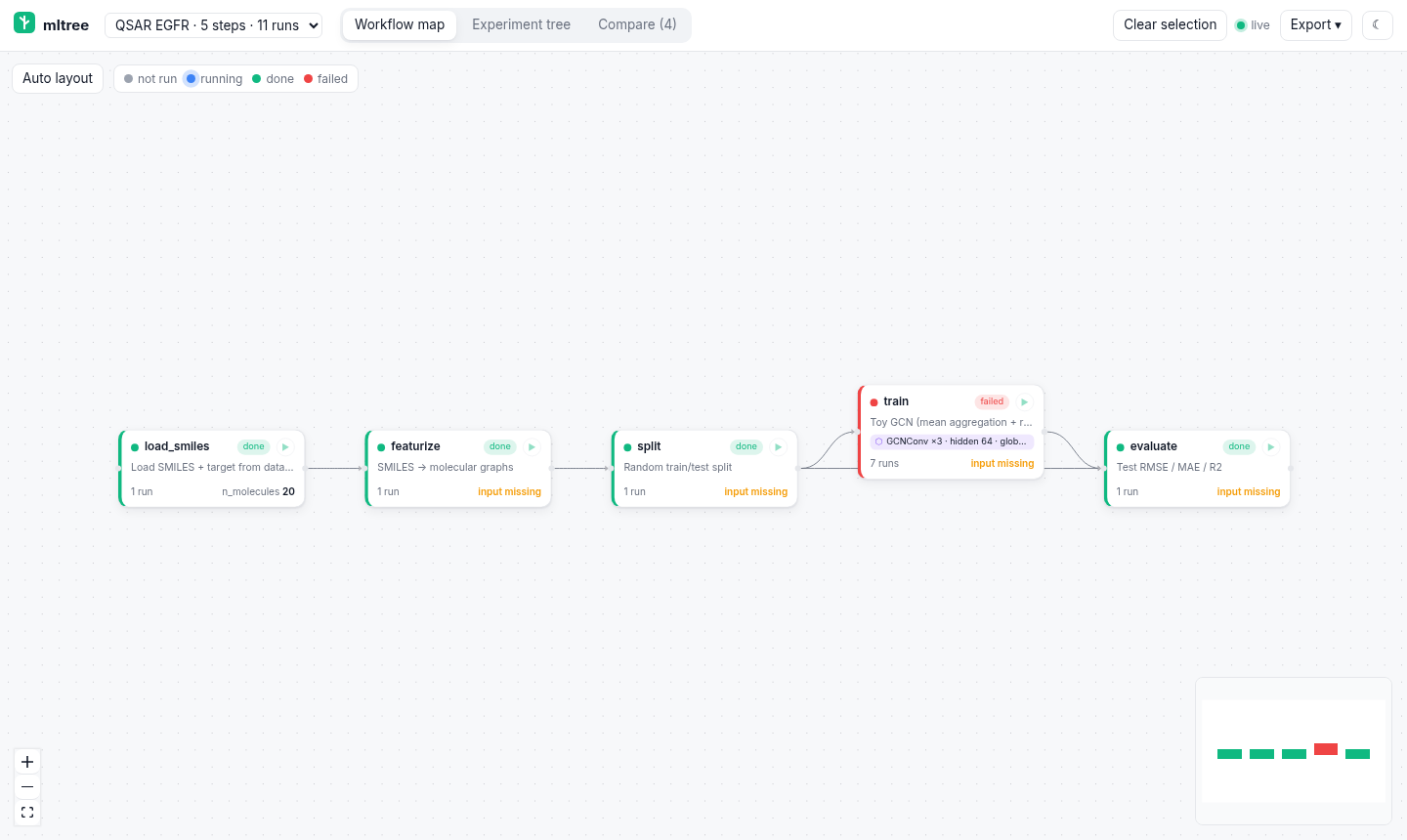Click the mltree logo icon

point(24,22)
